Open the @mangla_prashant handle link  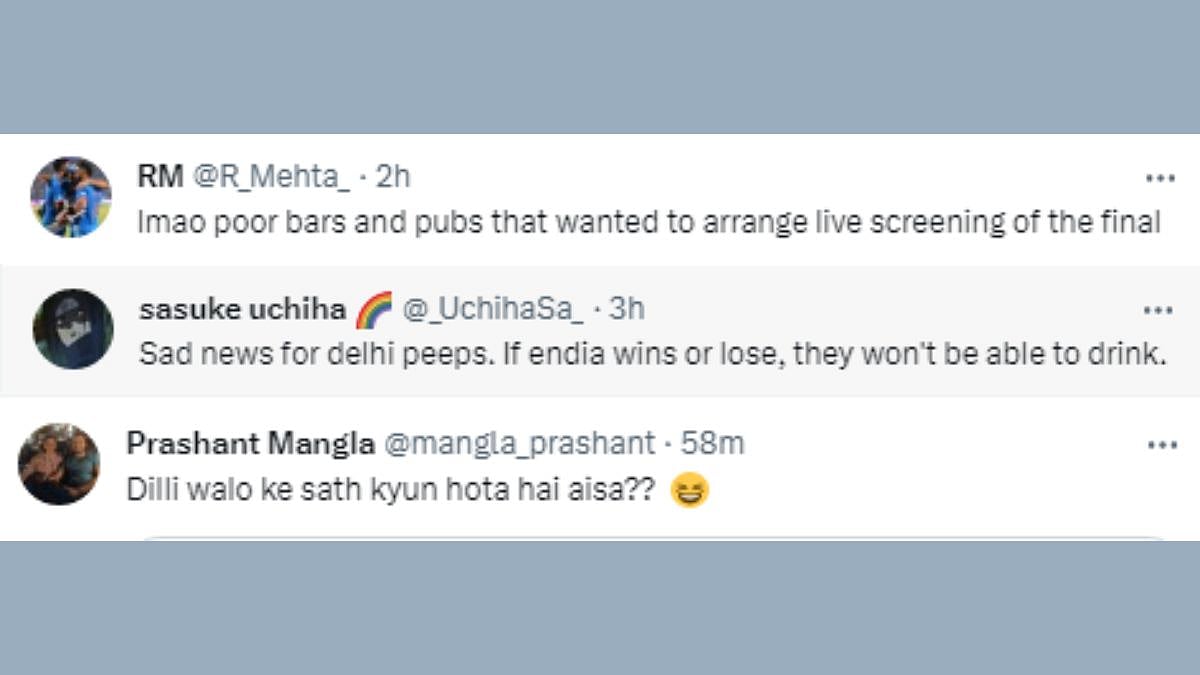[x=519, y=443]
